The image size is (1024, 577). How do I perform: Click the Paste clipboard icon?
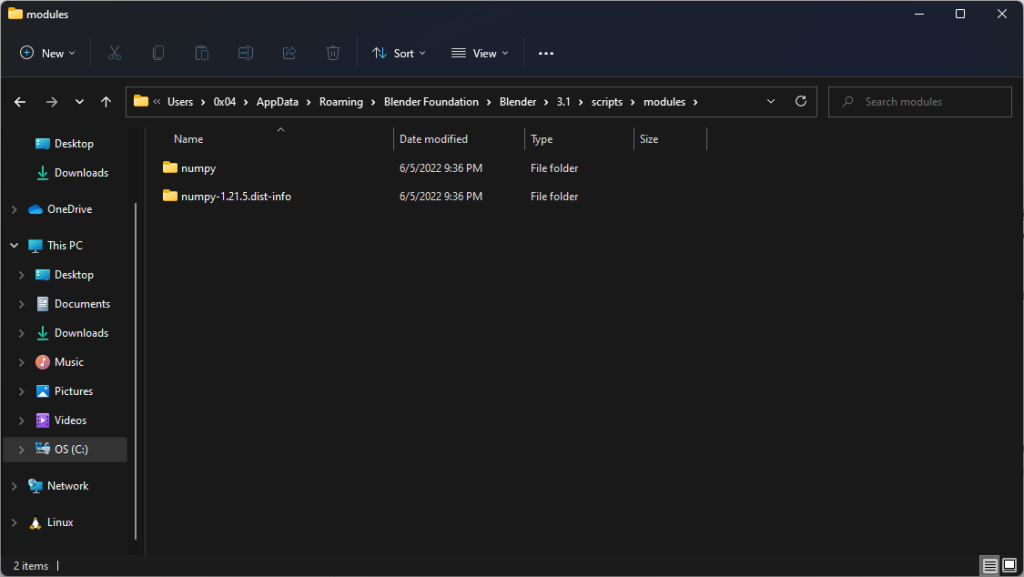coord(202,53)
